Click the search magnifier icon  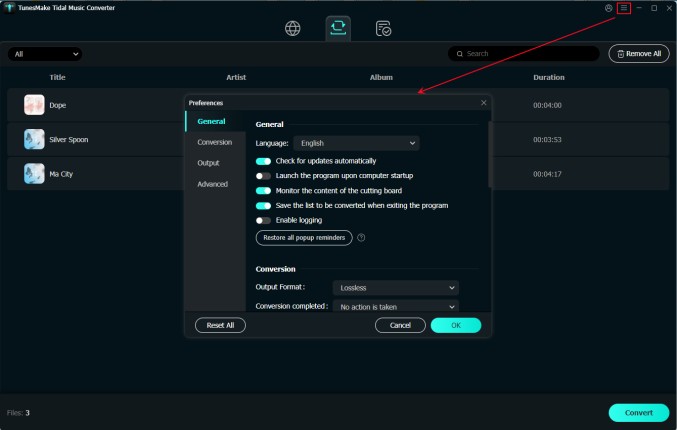coord(460,54)
